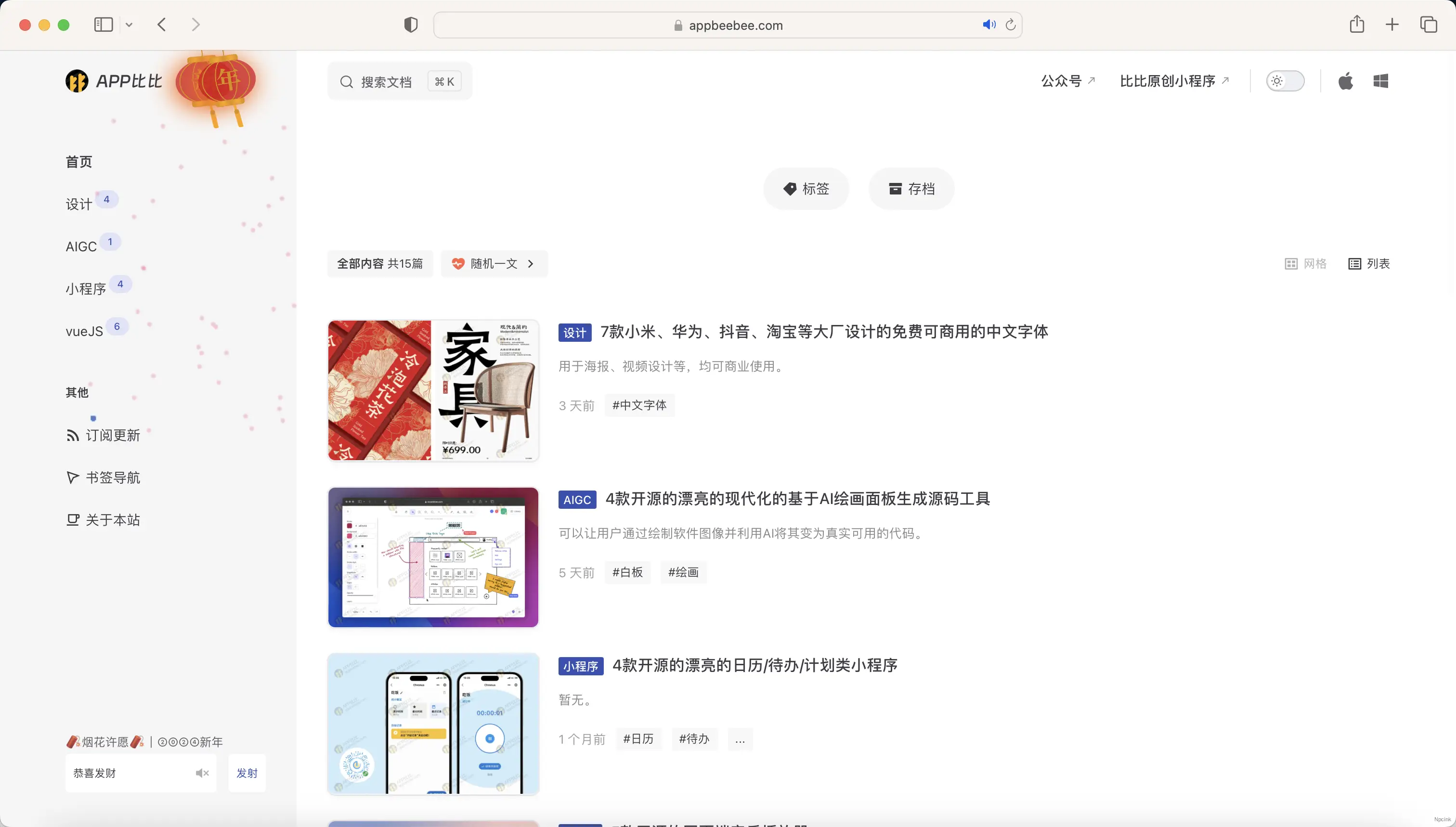Click the macOS share icon
Screen dimensions: 1456x827
[x=1357, y=25]
